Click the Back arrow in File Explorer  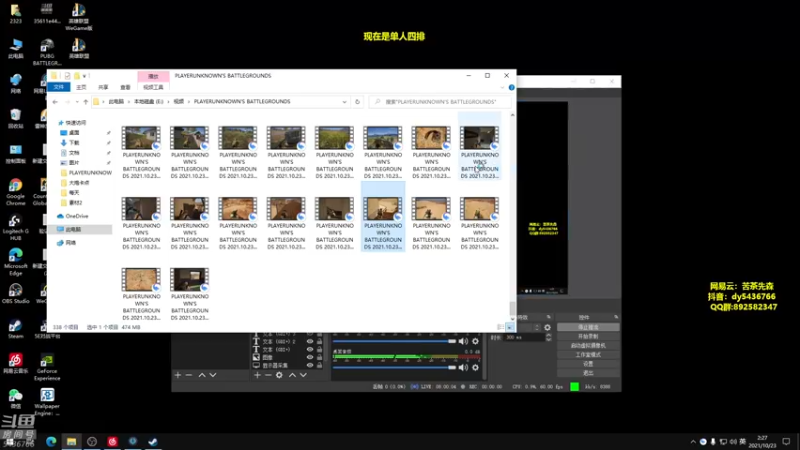tap(55, 102)
